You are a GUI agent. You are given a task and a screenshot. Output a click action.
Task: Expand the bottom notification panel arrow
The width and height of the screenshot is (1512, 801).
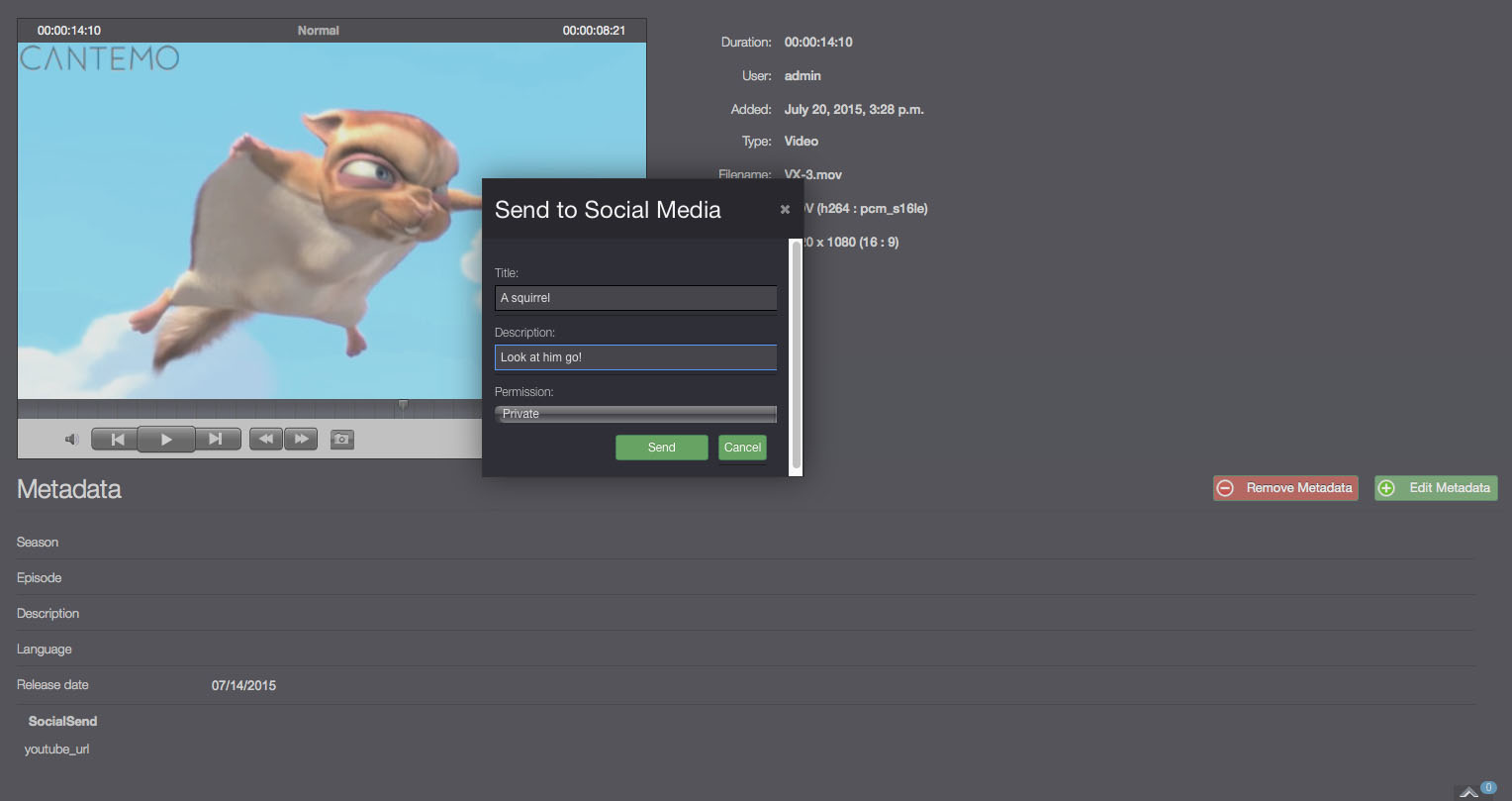click(x=1468, y=792)
